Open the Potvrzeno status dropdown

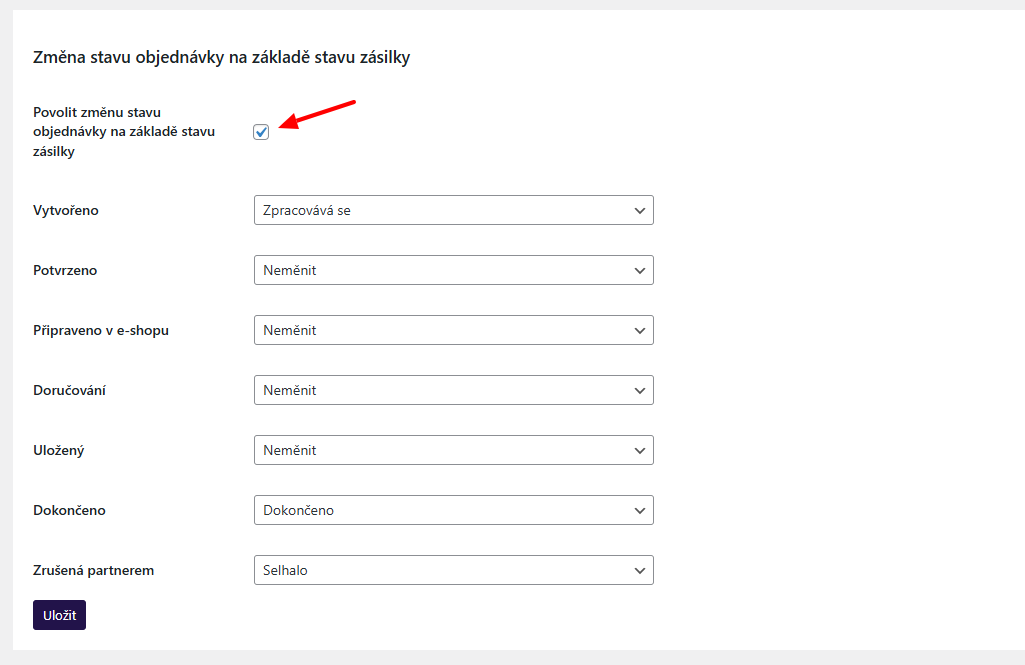tap(453, 270)
